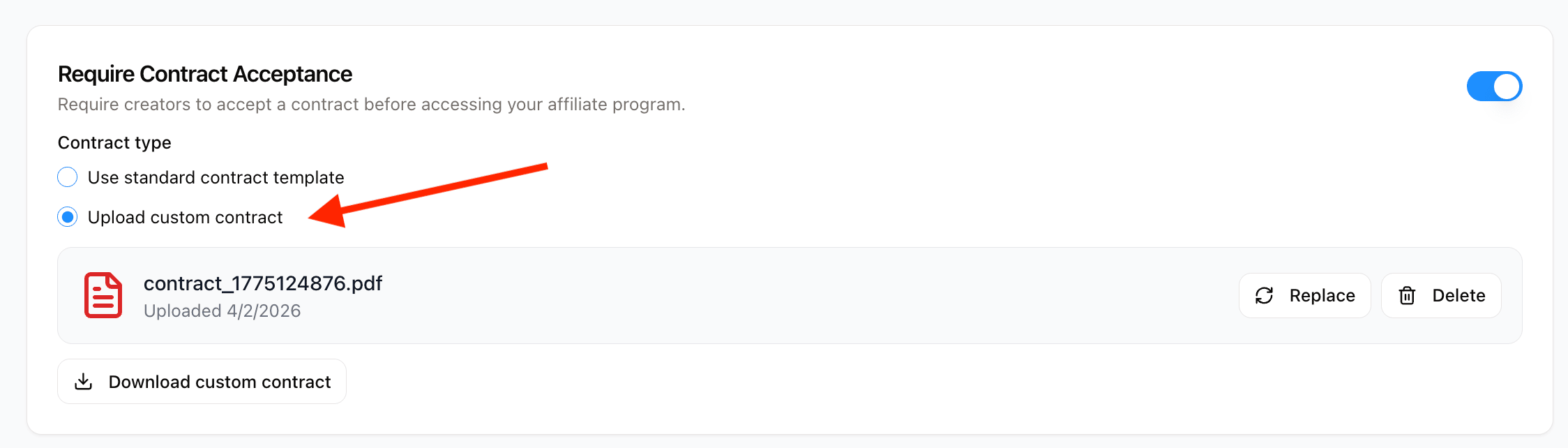Click the Uploaded 4/2/2026 date text

(223, 311)
